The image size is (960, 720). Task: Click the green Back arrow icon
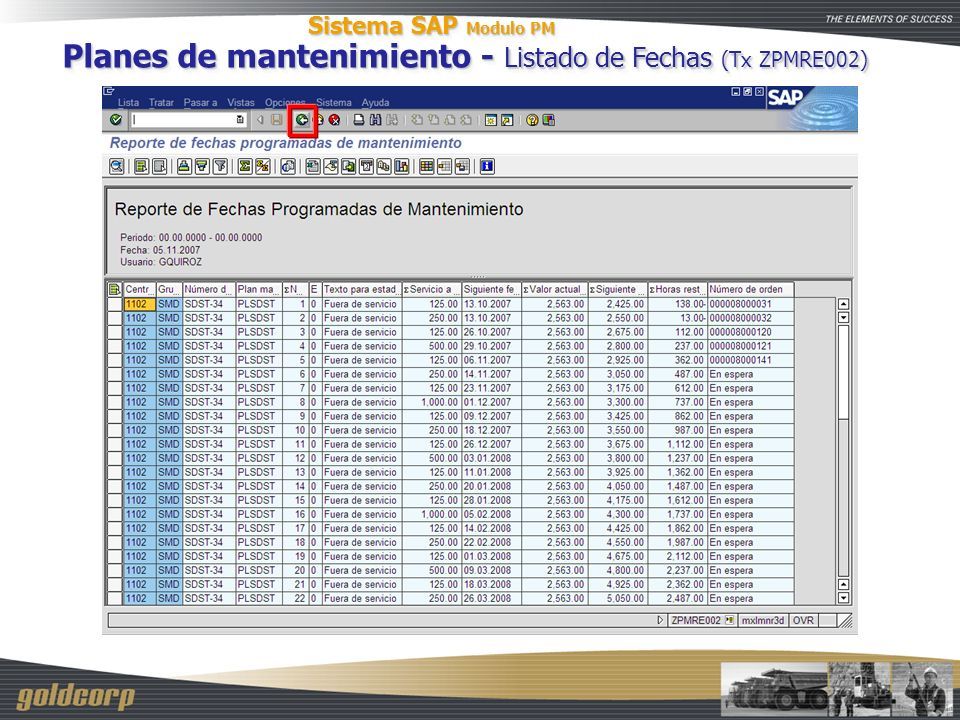[302, 120]
